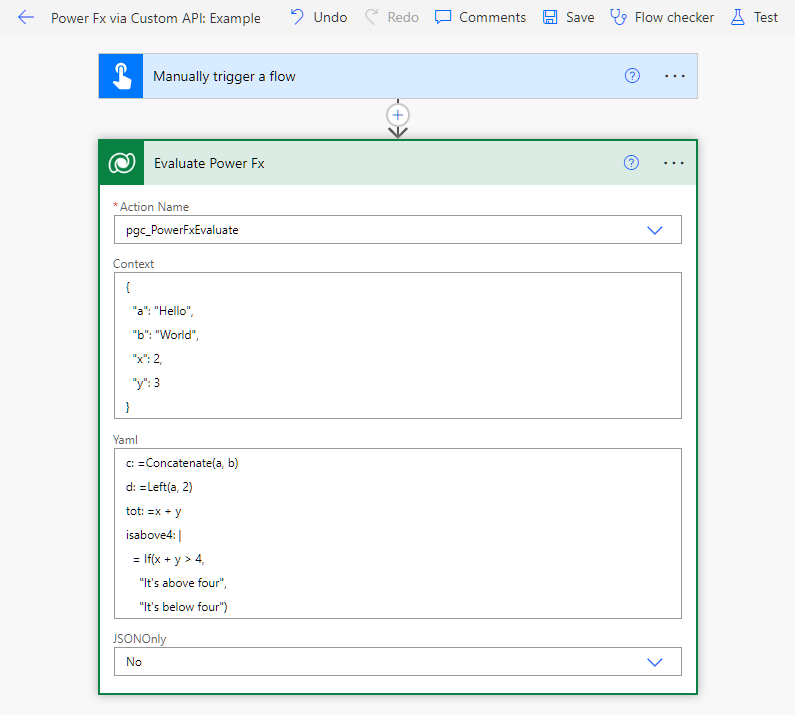Click the "It's below four") line
Image resolution: width=795 pixels, height=715 pixels.
pyautogui.click(x=184, y=607)
